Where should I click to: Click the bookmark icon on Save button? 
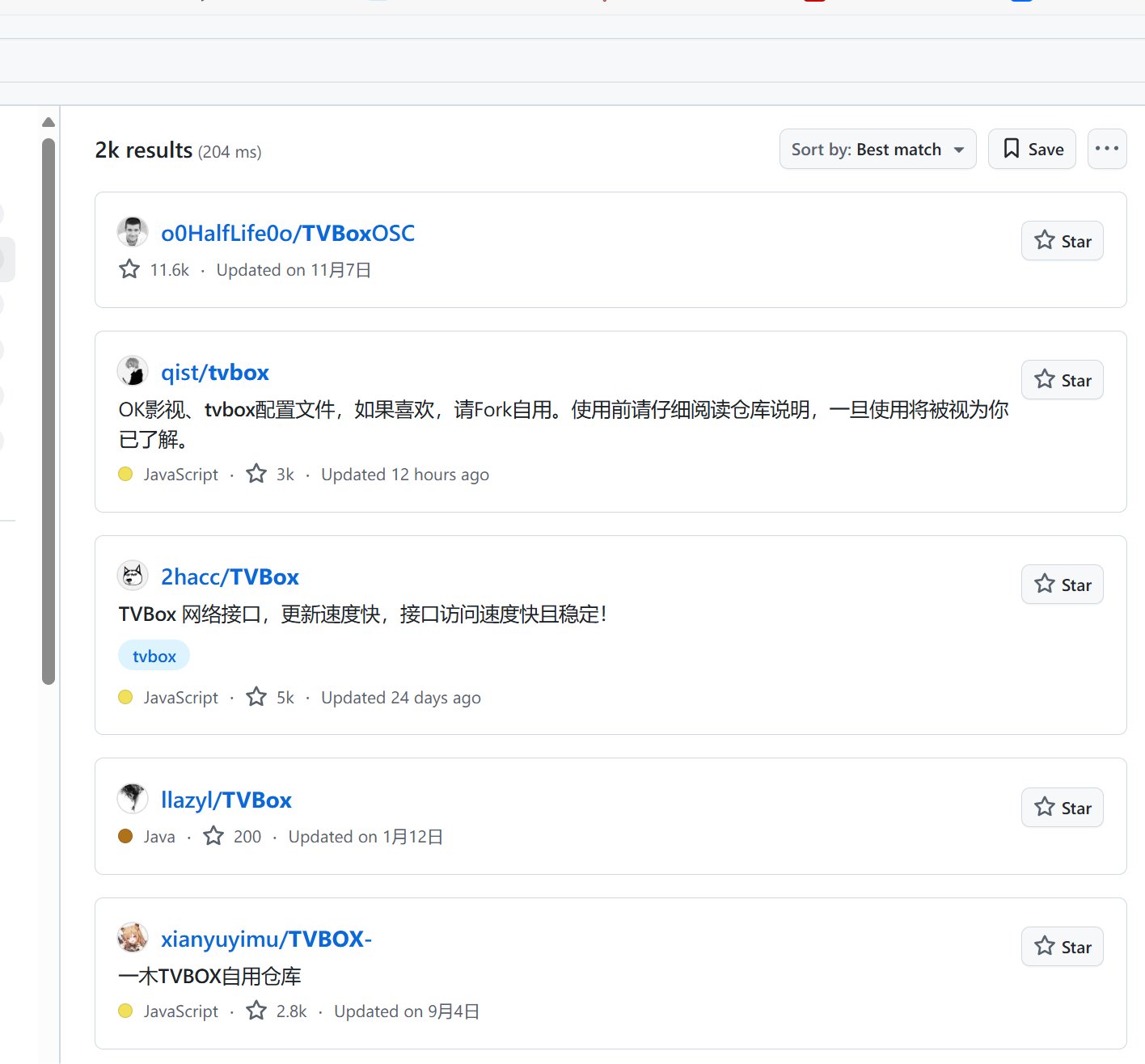click(1011, 149)
